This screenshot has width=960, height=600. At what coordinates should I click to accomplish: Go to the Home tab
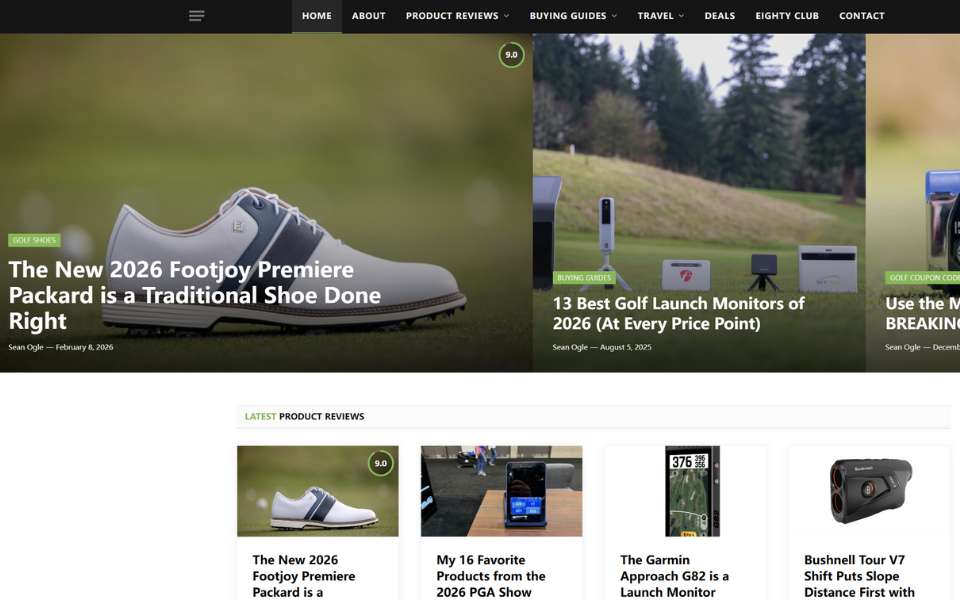point(316,16)
